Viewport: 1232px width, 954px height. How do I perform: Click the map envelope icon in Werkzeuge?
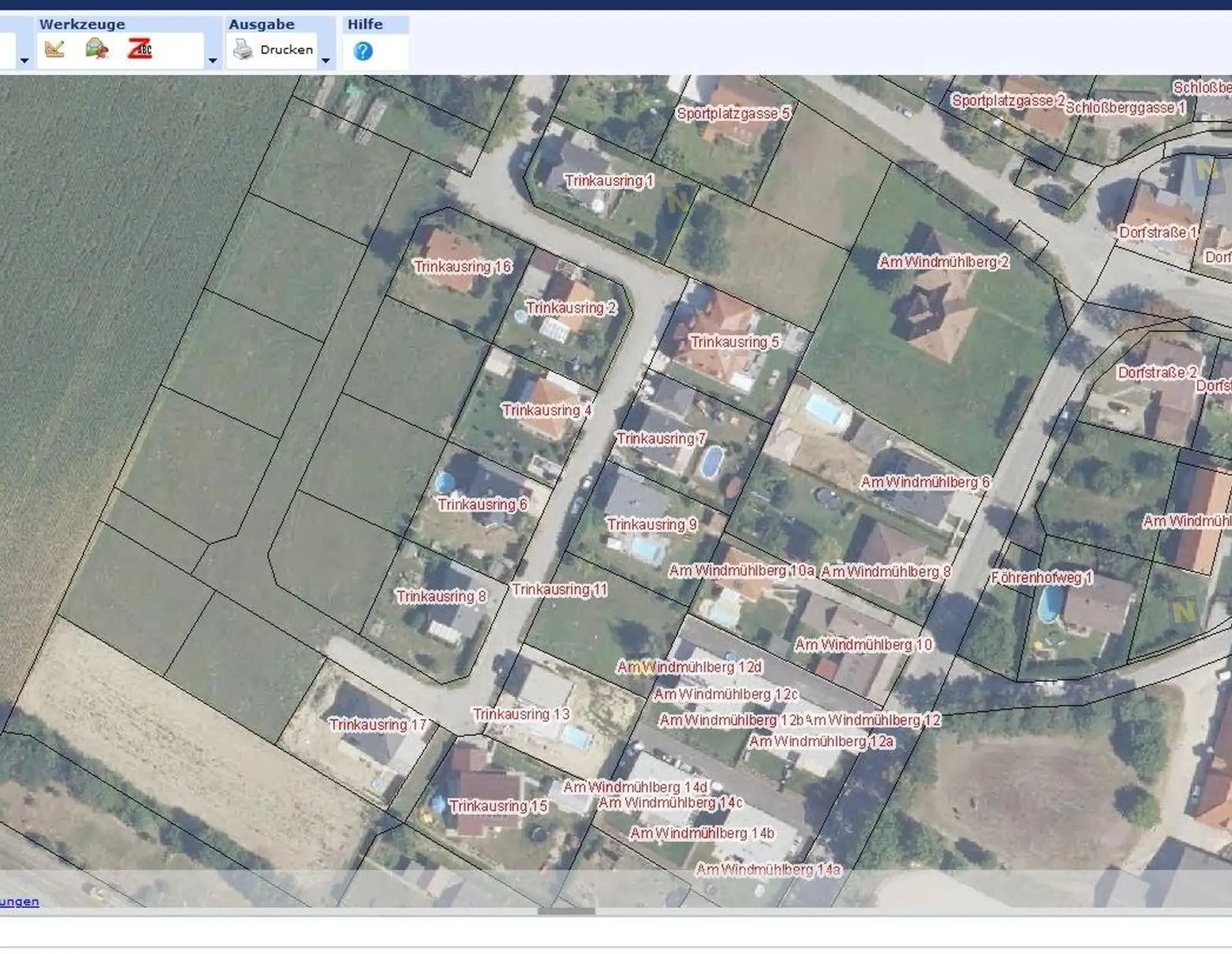tap(97, 49)
